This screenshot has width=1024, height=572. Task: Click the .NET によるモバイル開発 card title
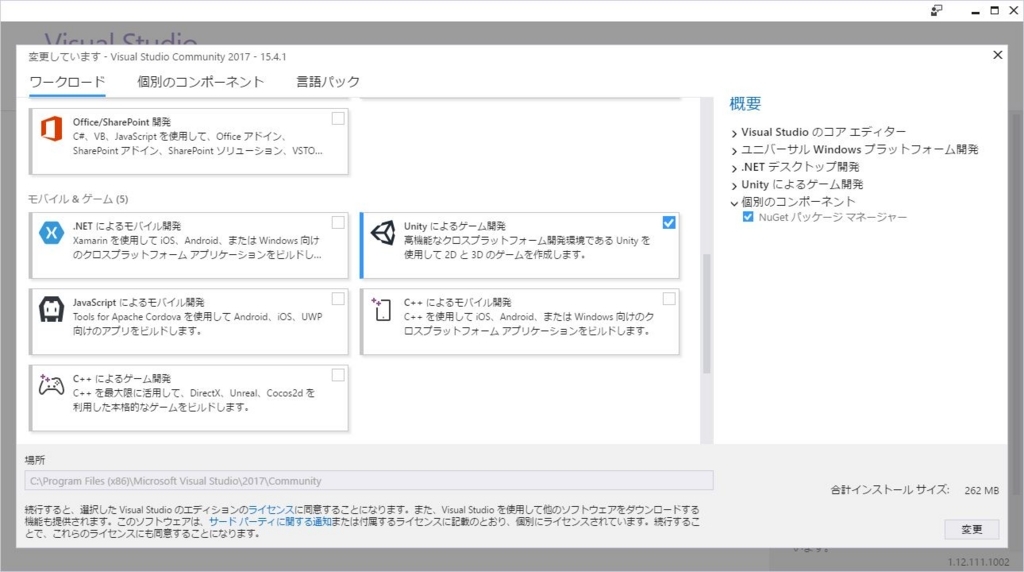tap(127, 226)
